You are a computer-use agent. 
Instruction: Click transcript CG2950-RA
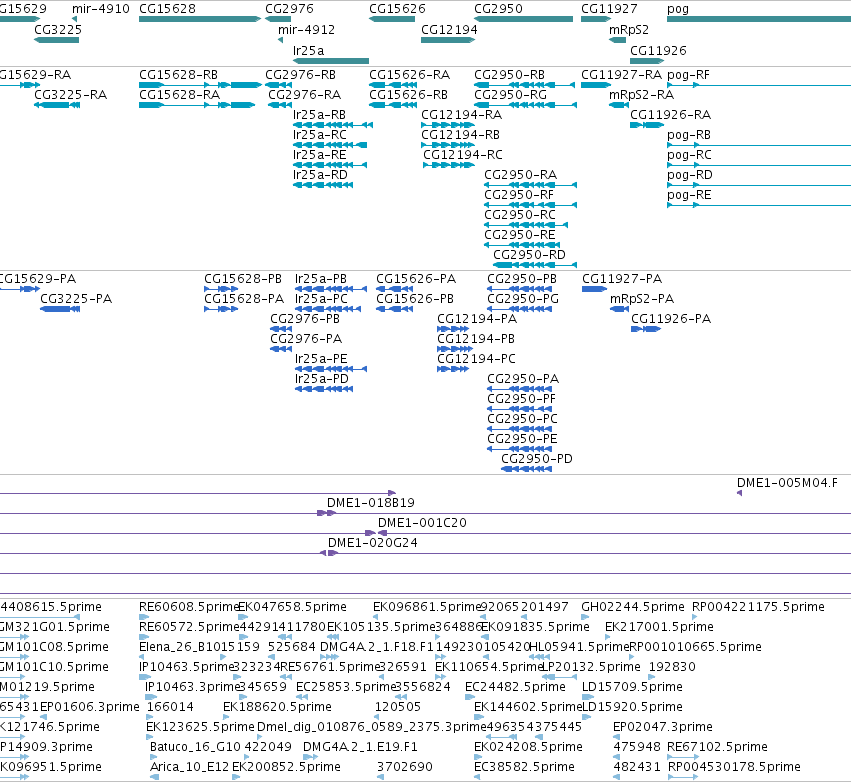point(520,175)
